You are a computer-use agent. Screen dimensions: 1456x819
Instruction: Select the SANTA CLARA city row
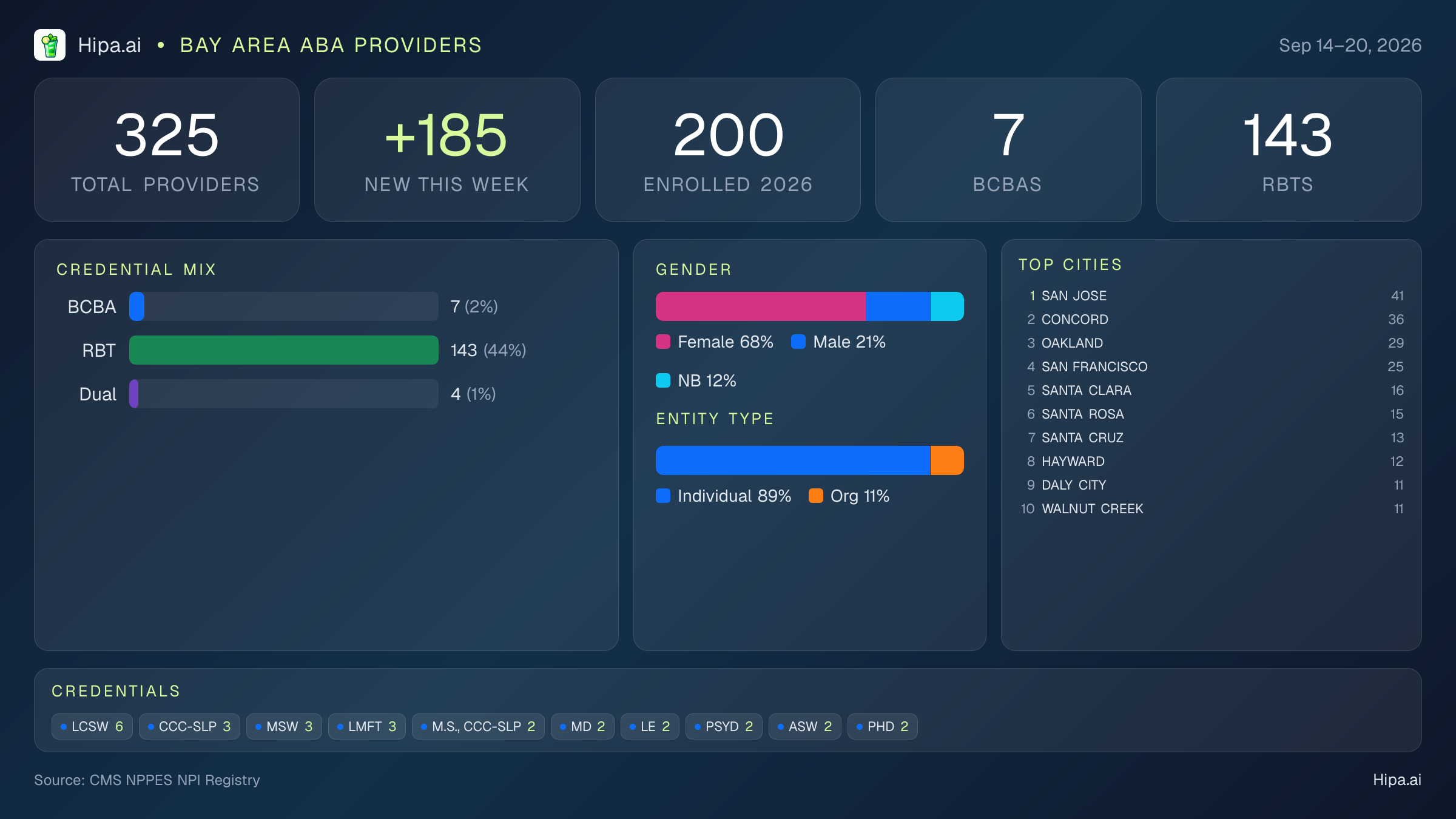pyautogui.click(x=1212, y=390)
